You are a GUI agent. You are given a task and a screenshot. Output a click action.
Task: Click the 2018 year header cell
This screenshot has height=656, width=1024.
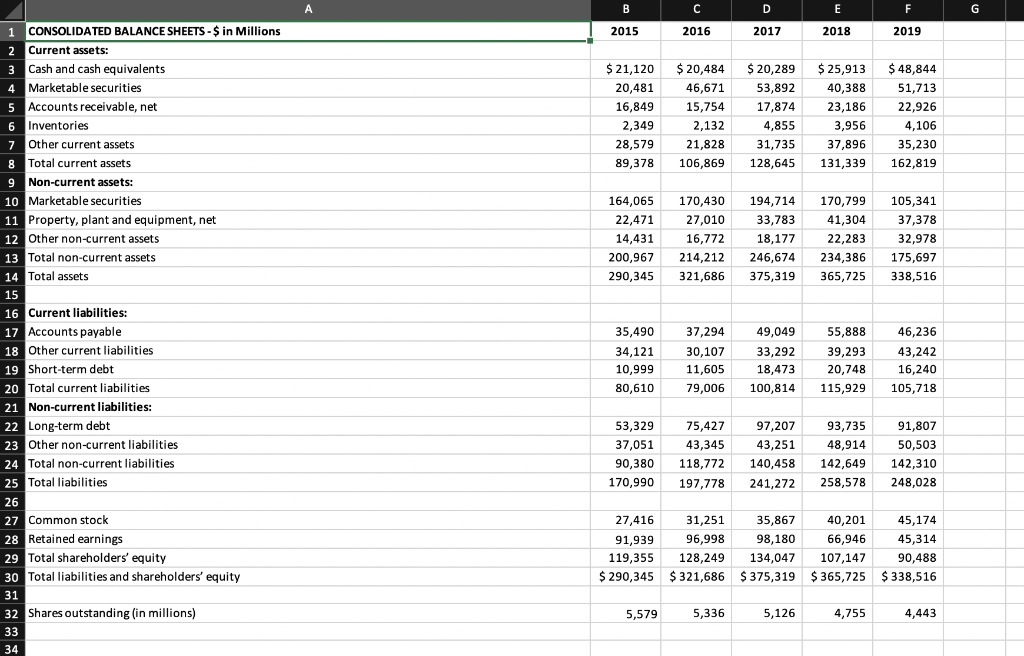837,31
